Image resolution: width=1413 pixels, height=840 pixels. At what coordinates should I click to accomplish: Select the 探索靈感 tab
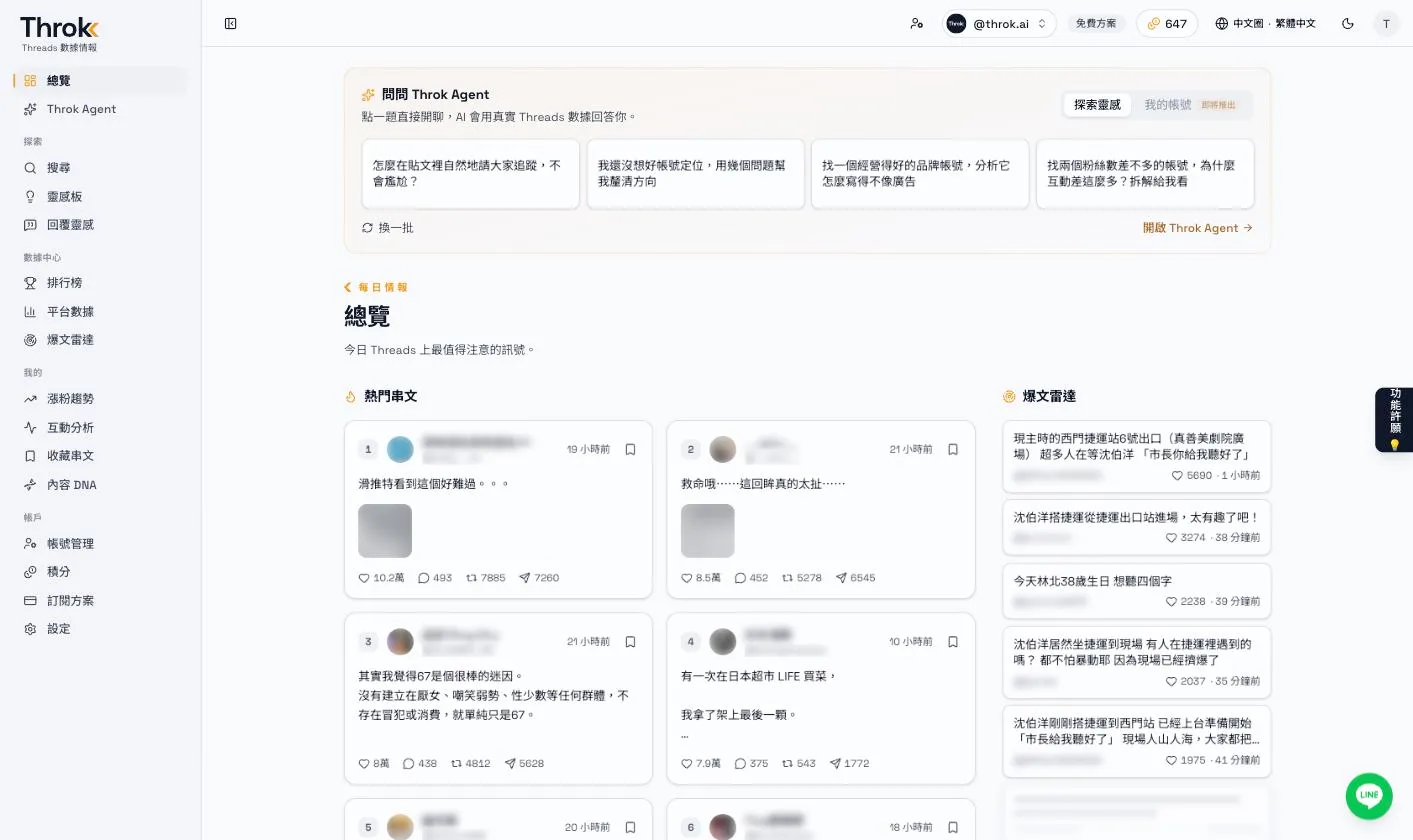coord(1097,105)
